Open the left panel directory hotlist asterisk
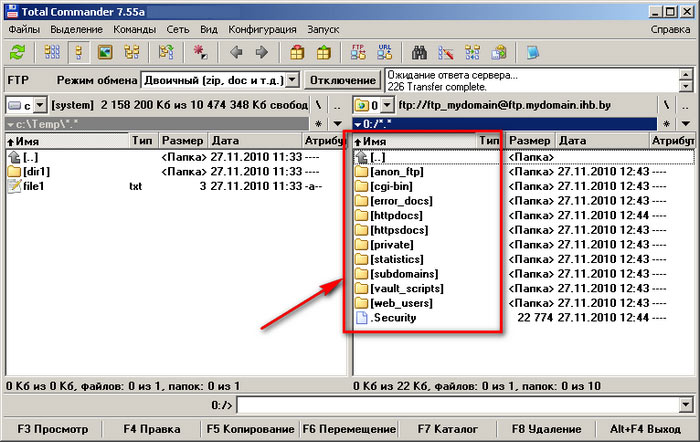This screenshot has height=442, width=700. coord(318,124)
